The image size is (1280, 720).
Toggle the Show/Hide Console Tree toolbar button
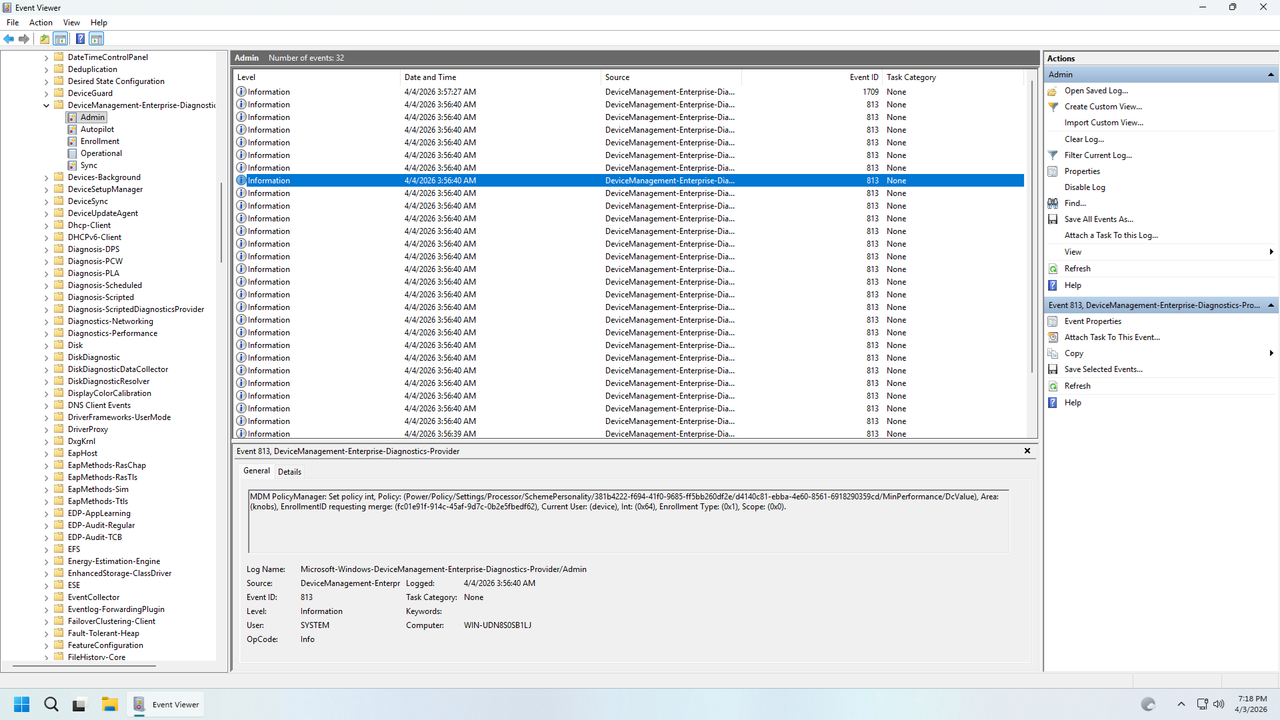pyautogui.click(x=61, y=39)
